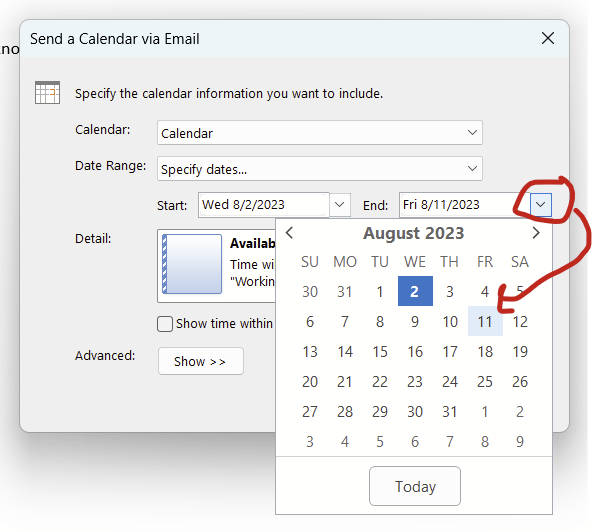592x532 pixels.
Task: Select August 31 in the calendar
Action: [x=450, y=412]
